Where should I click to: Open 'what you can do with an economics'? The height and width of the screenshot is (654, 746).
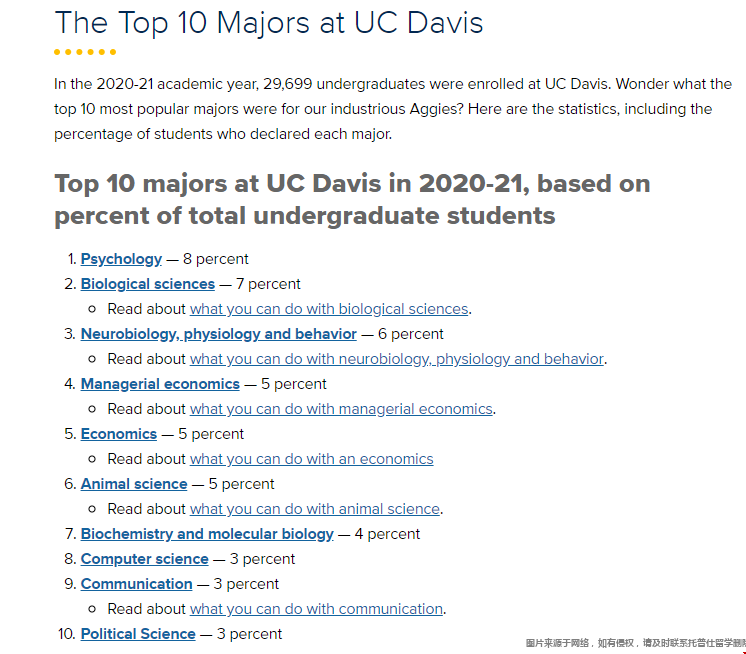click(312, 459)
